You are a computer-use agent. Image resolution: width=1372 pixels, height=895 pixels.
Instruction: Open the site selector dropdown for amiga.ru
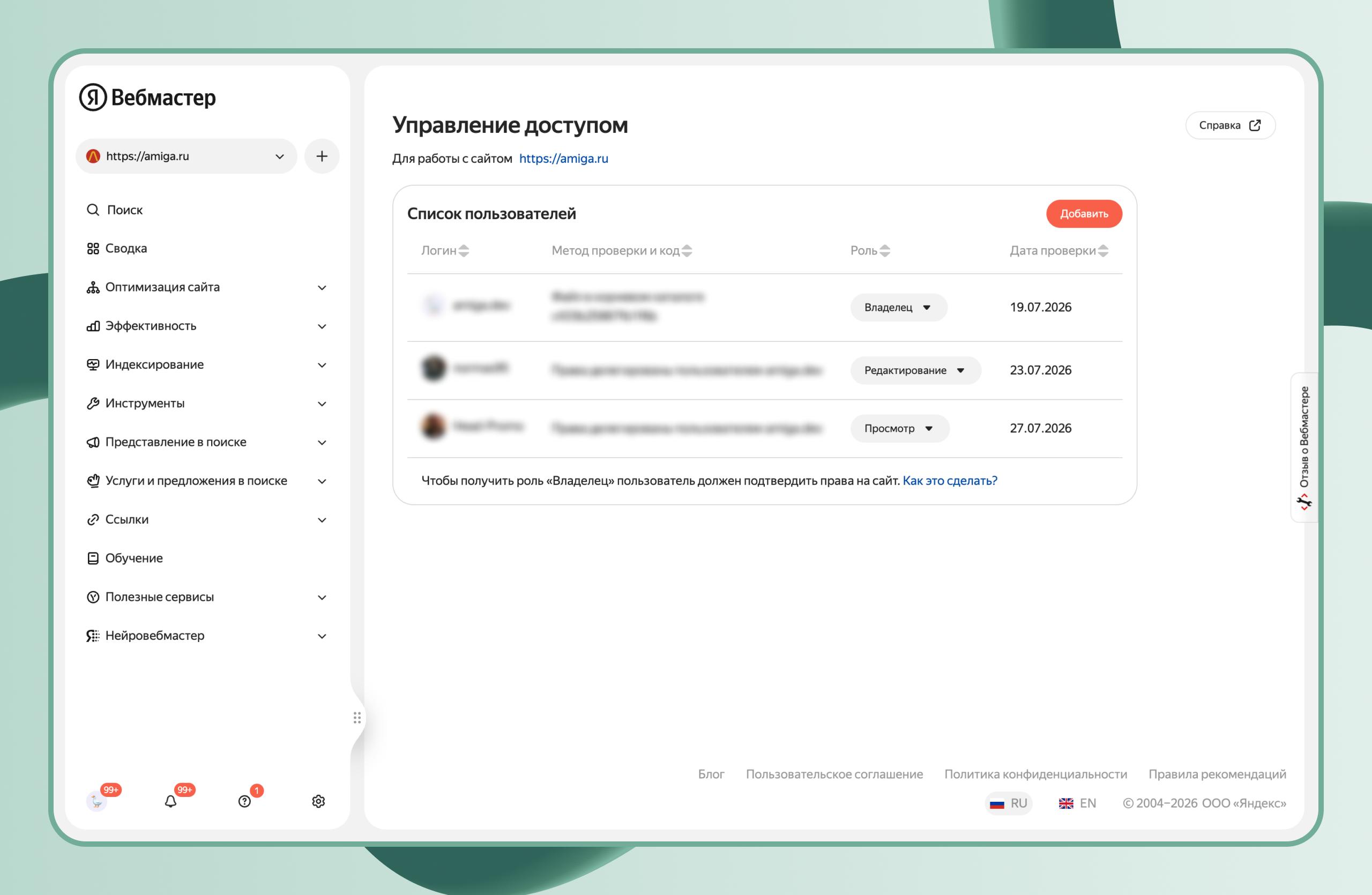tap(186, 156)
